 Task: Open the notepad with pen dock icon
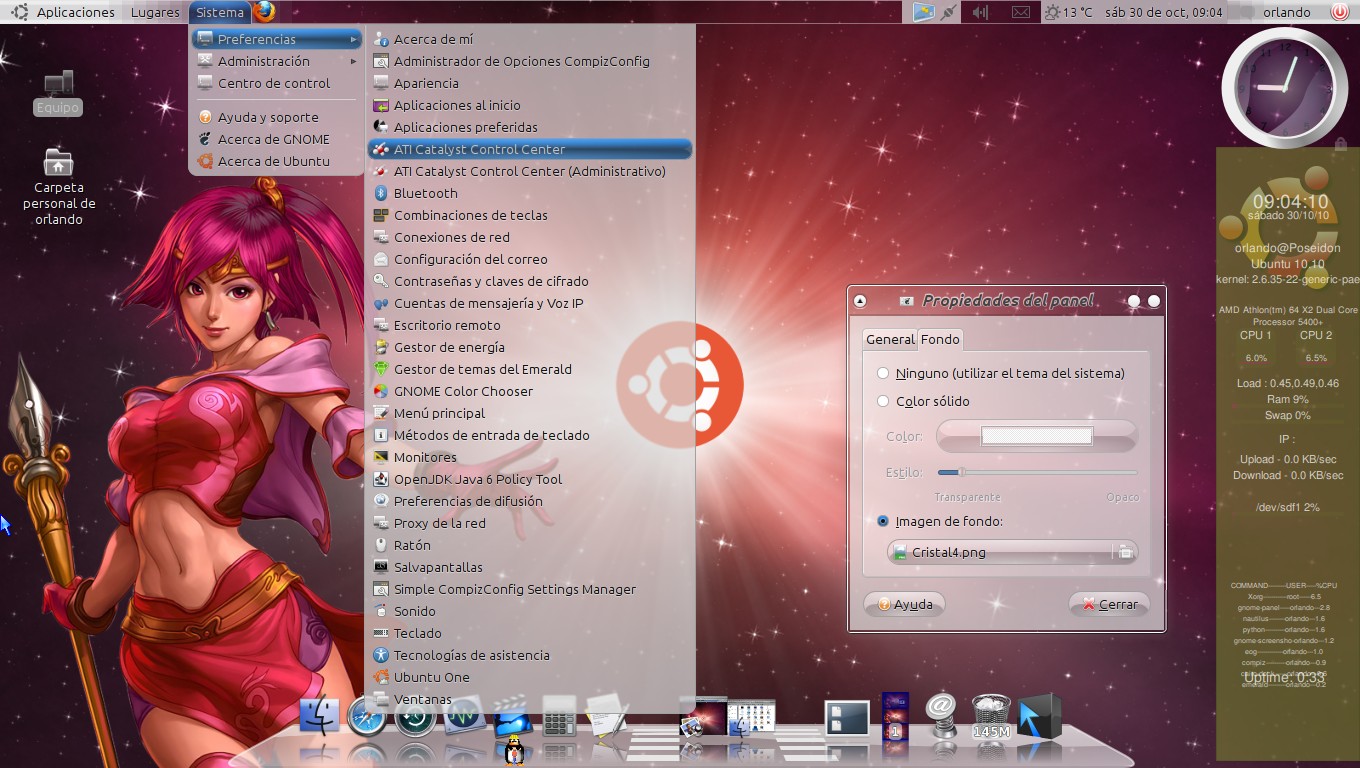(607, 717)
